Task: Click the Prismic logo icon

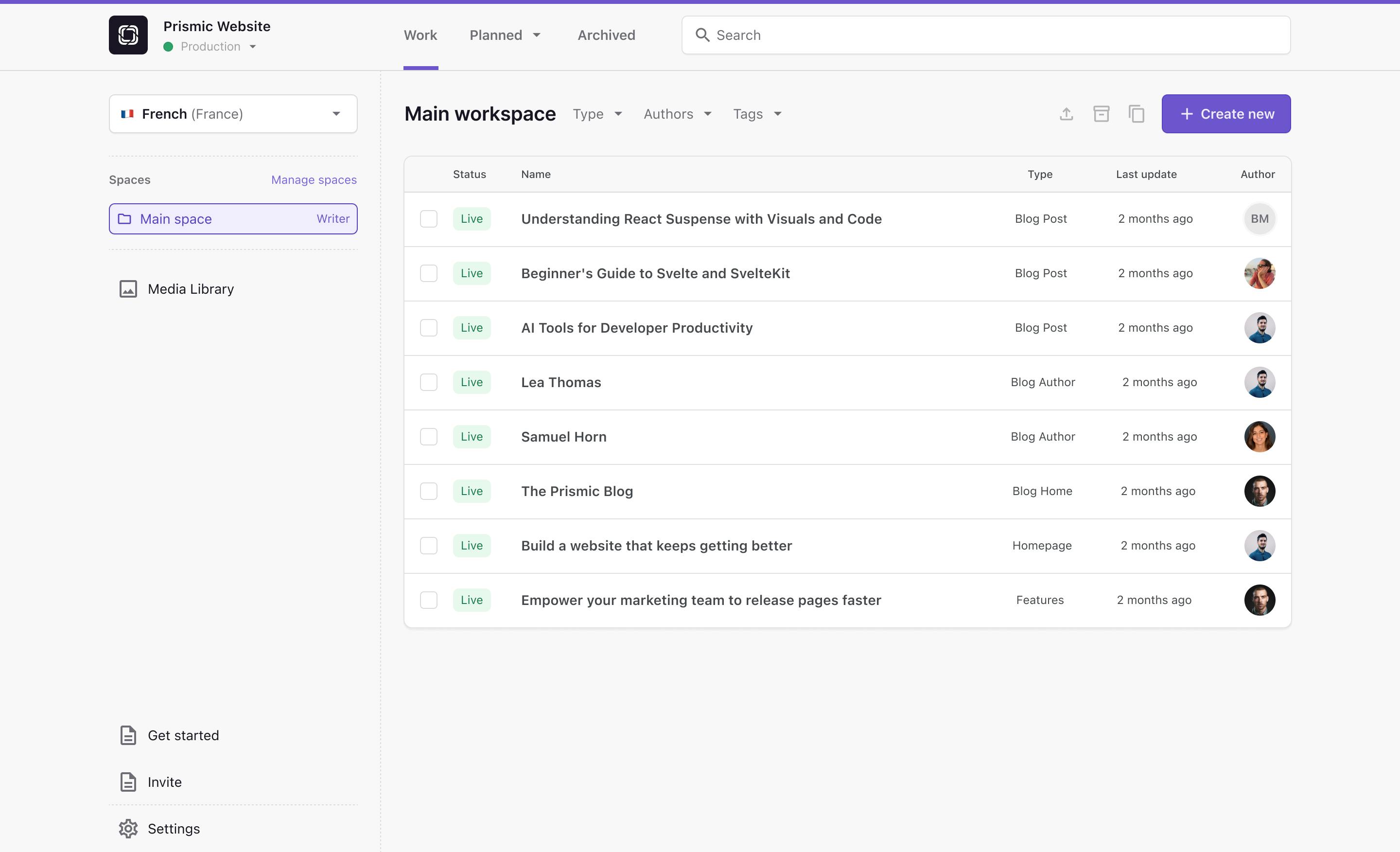Action: pos(128,35)
